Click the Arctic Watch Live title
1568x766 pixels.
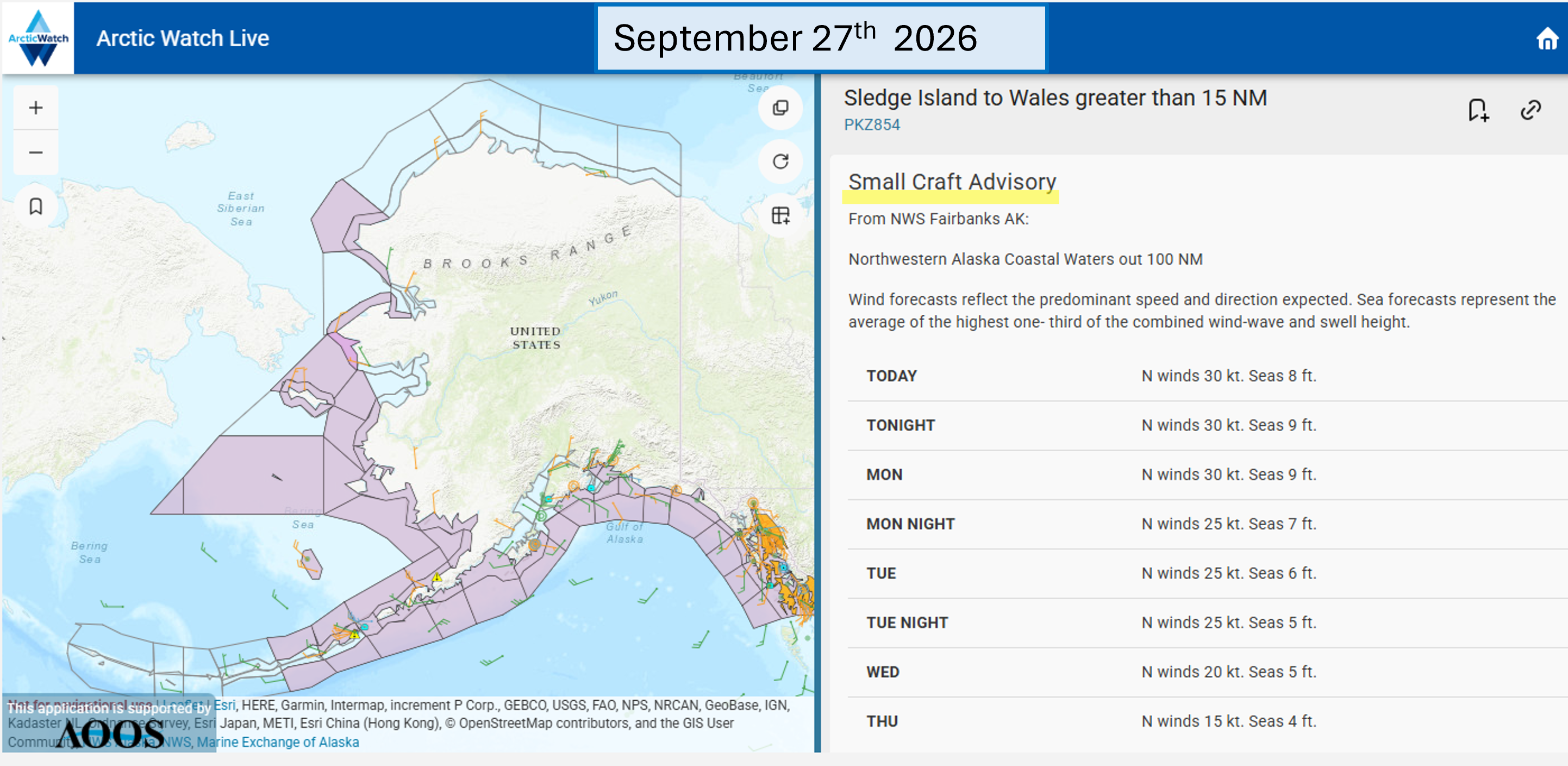point(183,39)
